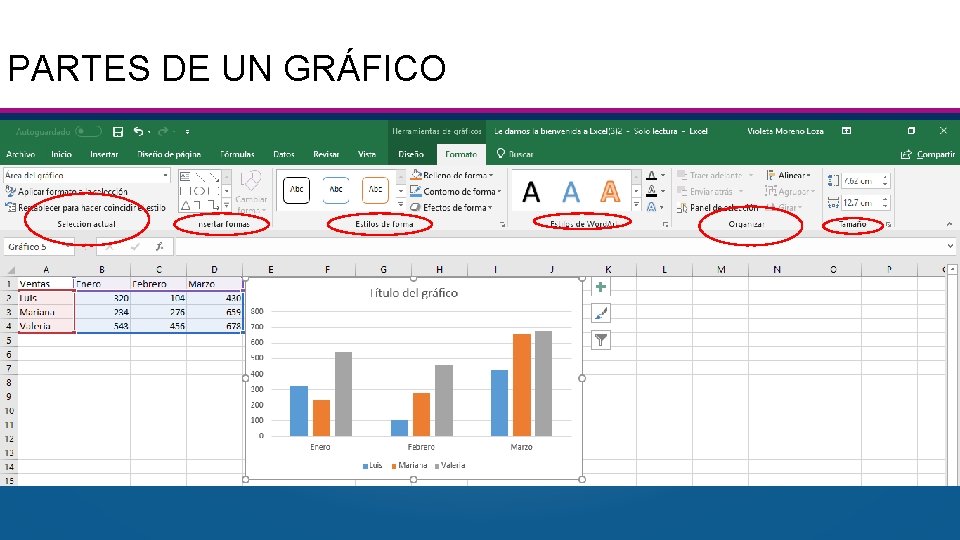The image size is (960, 540).
Task: Click the shape height field 7,62 cm
Action: tap(861, 181)
